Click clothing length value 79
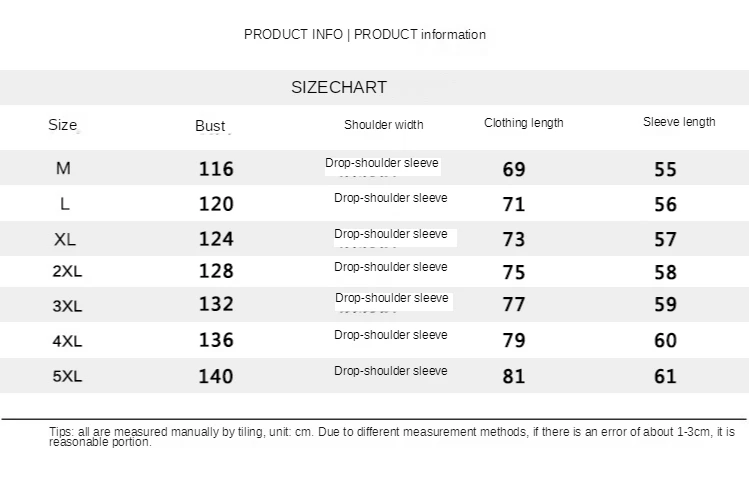This screenshot has width=749, height=486. 514,341
